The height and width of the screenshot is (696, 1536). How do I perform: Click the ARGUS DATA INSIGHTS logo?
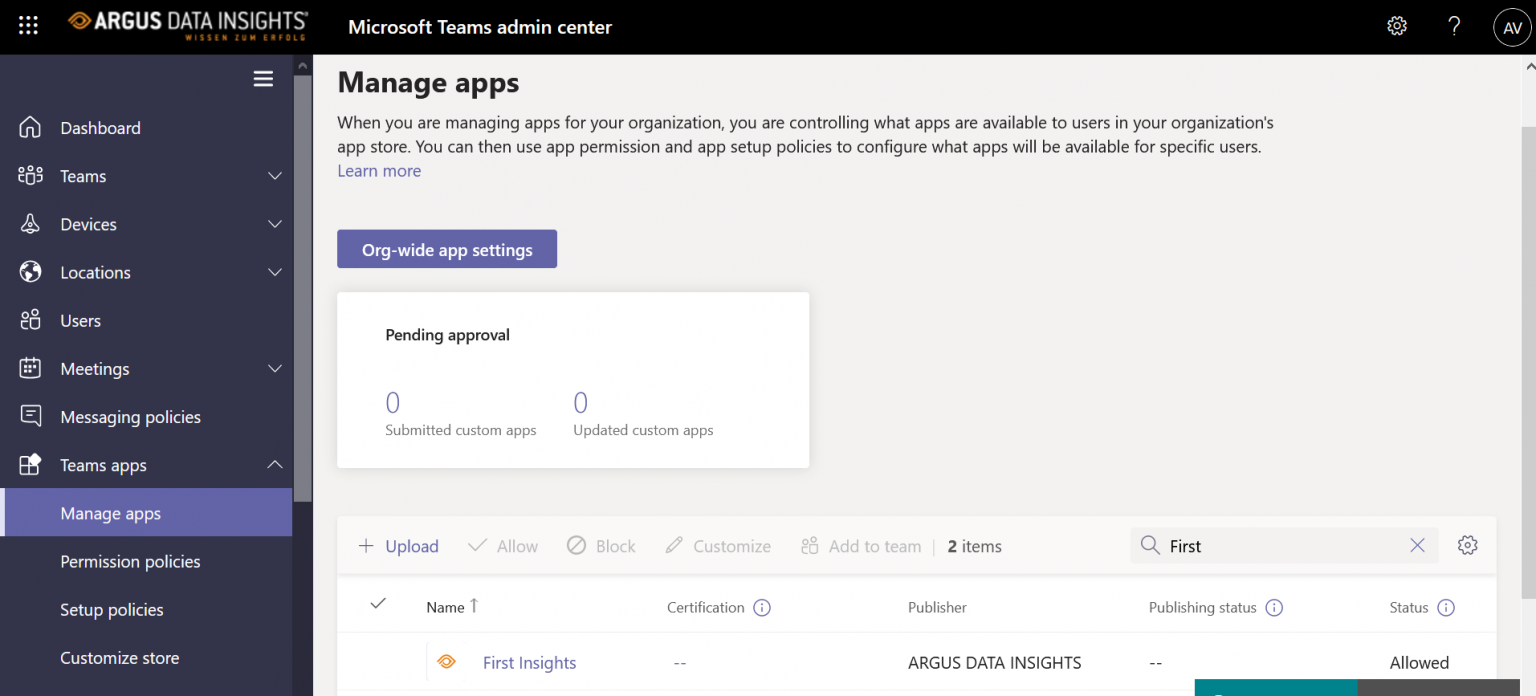(x=188, y=24)
